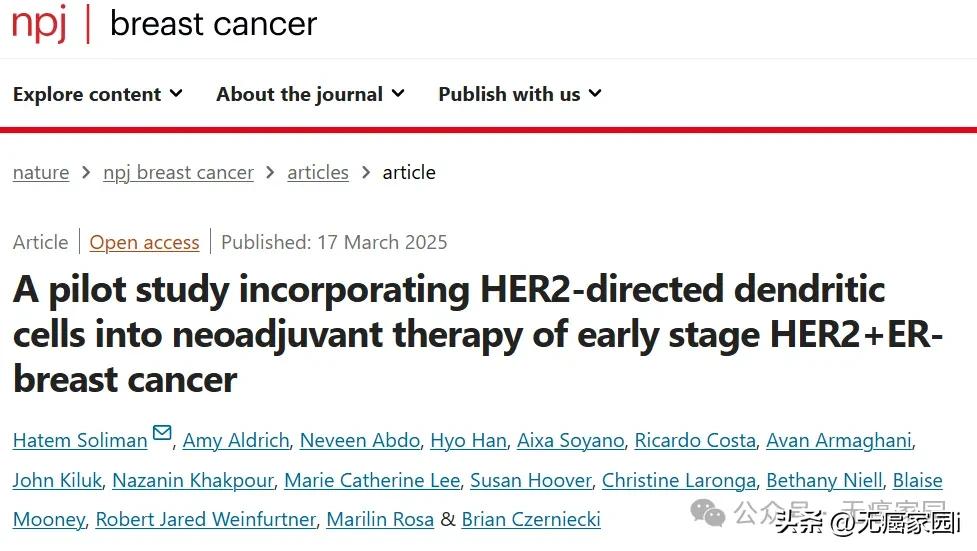The width and height of the screenshot is (977, 551).
Task: Select author Christine Laronga
Action: pyautogui.click(x=679, y=480)
